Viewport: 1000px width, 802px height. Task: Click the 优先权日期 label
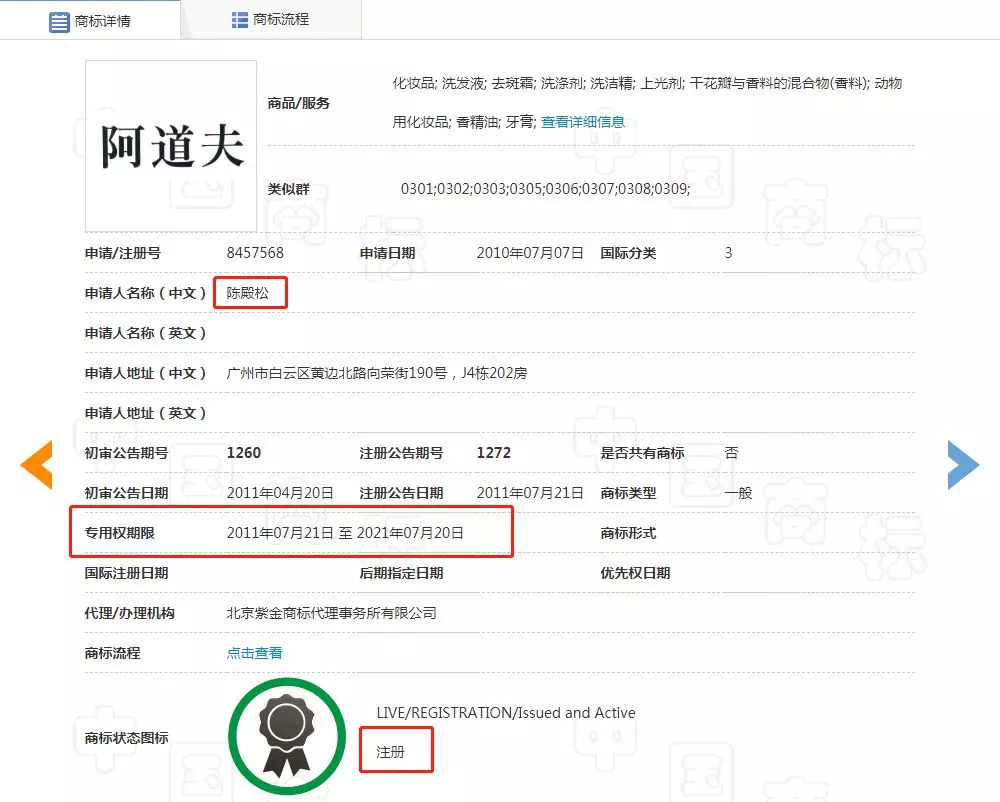(x=635, y=573)
